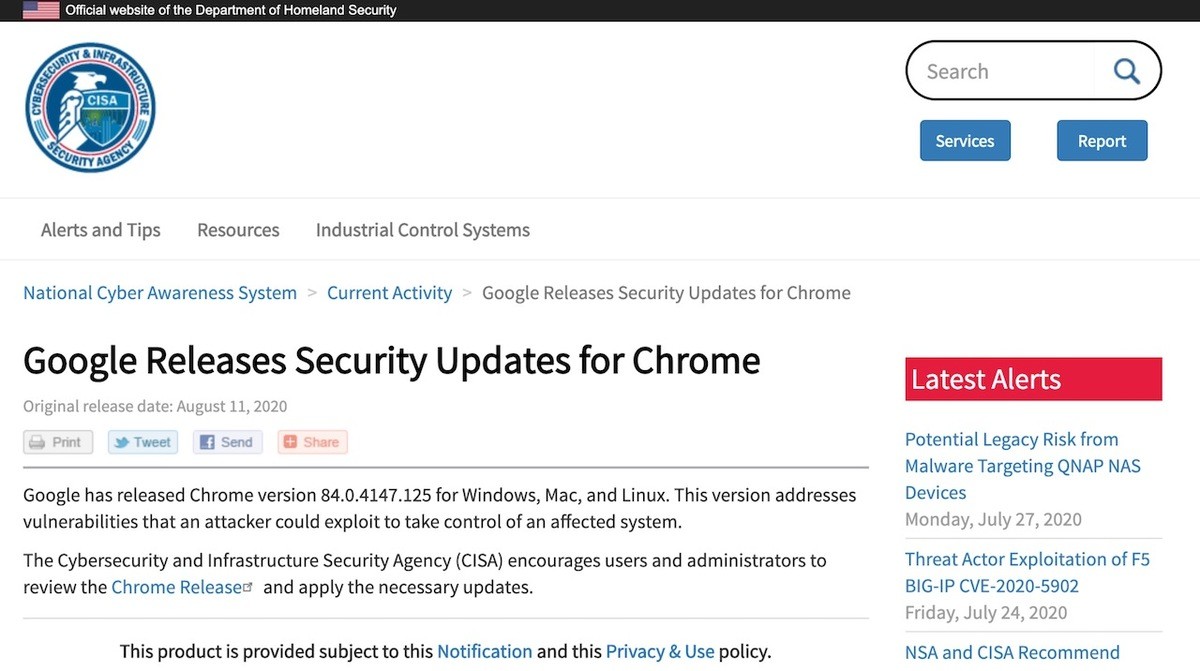1200x671 pixels.
Task: Click the CISA agency logo
Action: coord(90,107)
